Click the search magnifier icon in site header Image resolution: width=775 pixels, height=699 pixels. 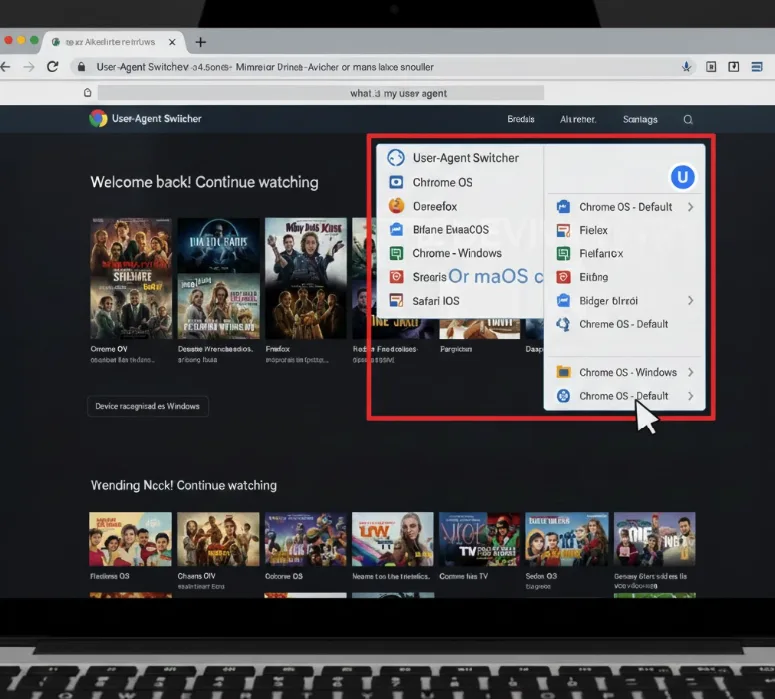click(688, 120)
